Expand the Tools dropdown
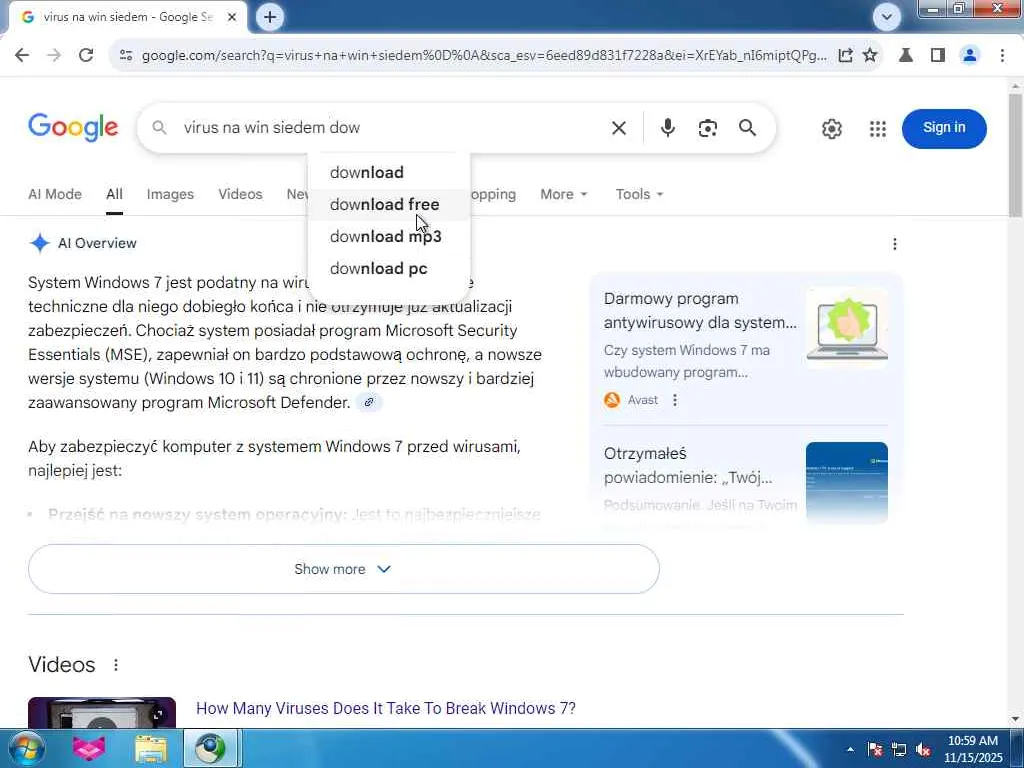This screenshot has width=1024, height=768. (639, 195)
